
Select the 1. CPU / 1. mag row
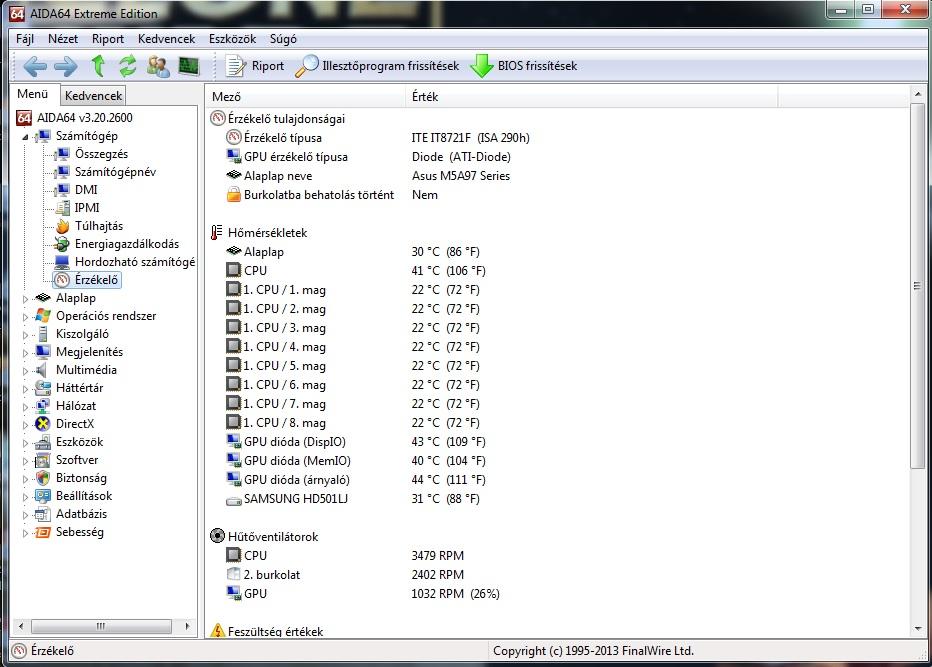pyautogui.click(x=352, y=290)
